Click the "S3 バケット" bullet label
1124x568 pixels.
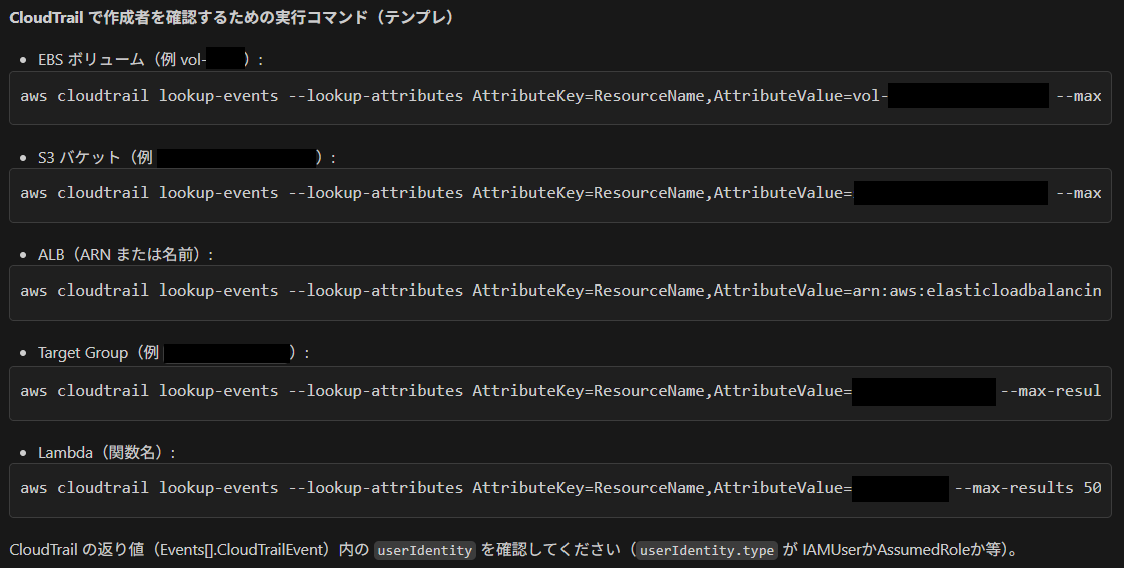[79, 158]
